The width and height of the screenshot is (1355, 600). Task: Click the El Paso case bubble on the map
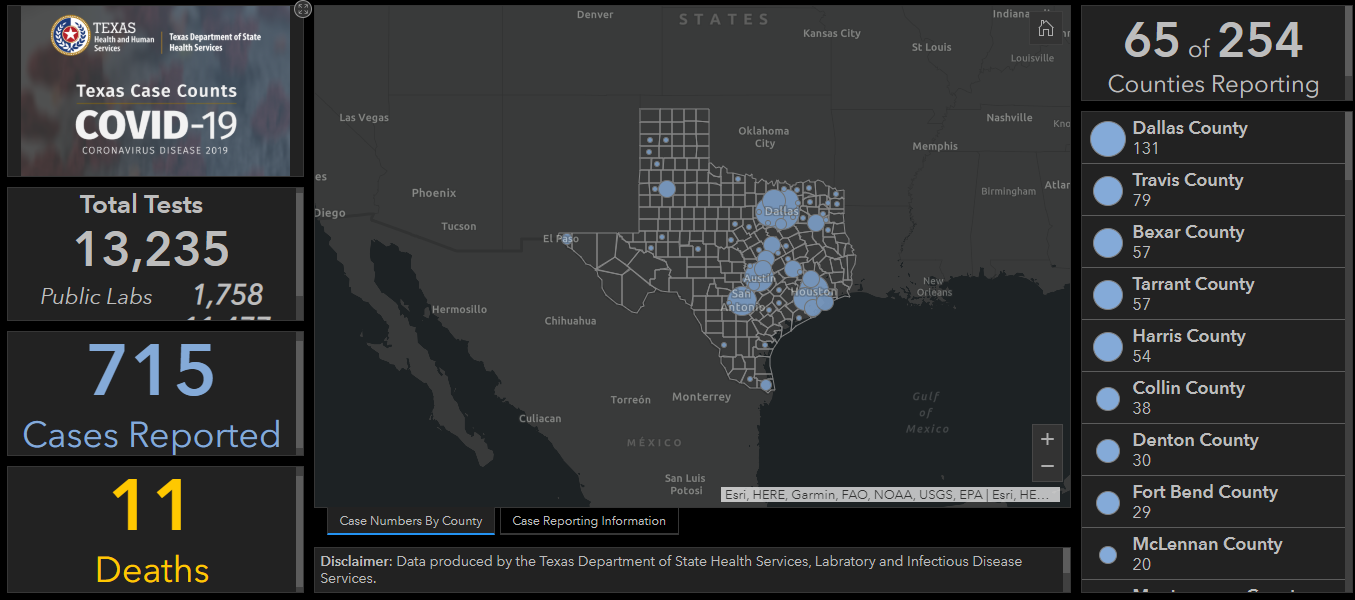[x=567, y=239]
